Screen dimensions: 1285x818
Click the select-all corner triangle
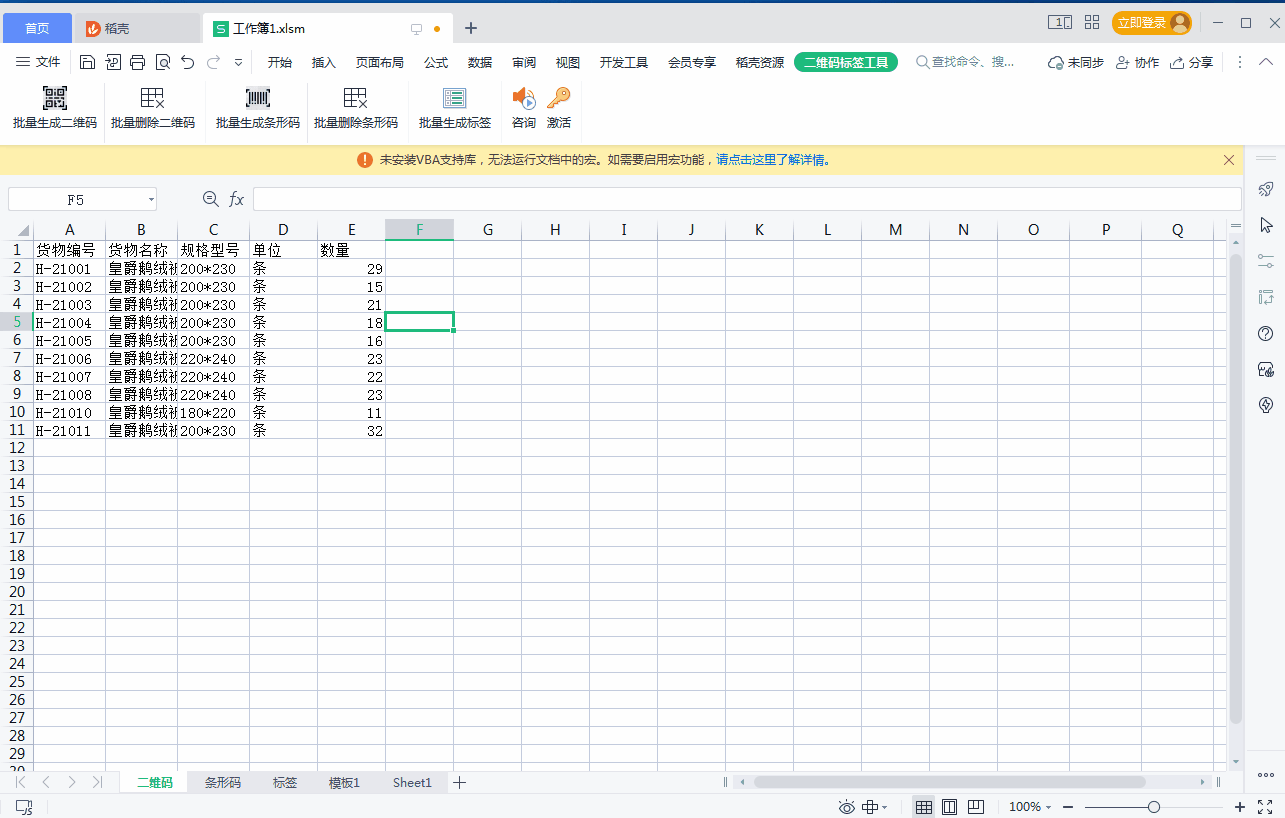(21, 230)
